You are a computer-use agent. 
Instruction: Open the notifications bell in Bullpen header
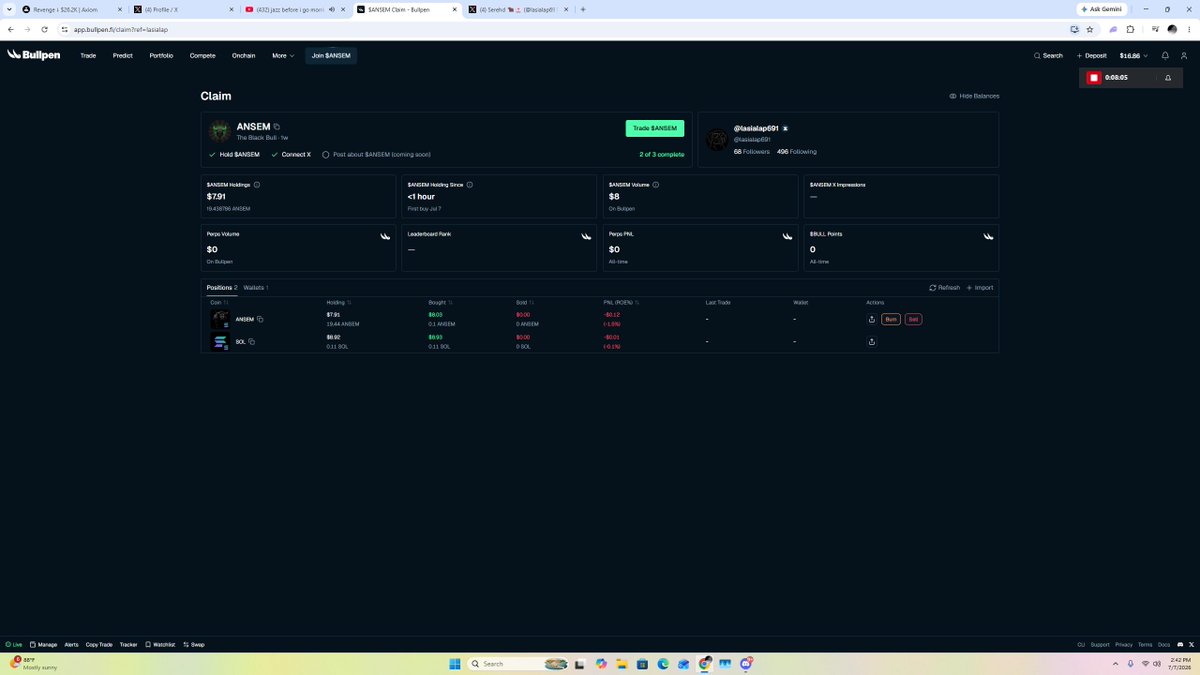(x=1165, y=56)
